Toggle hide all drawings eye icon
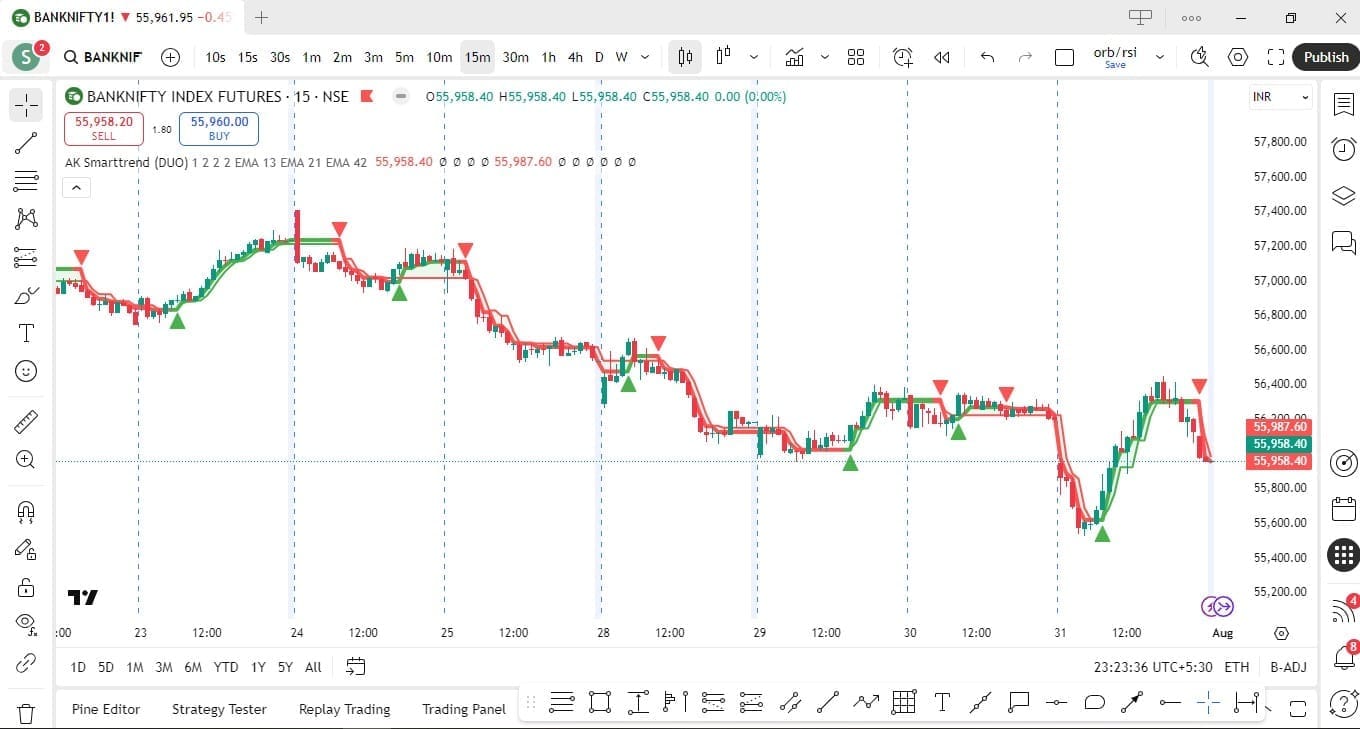The image size is (1360, 729). click(x=26, y=624)
